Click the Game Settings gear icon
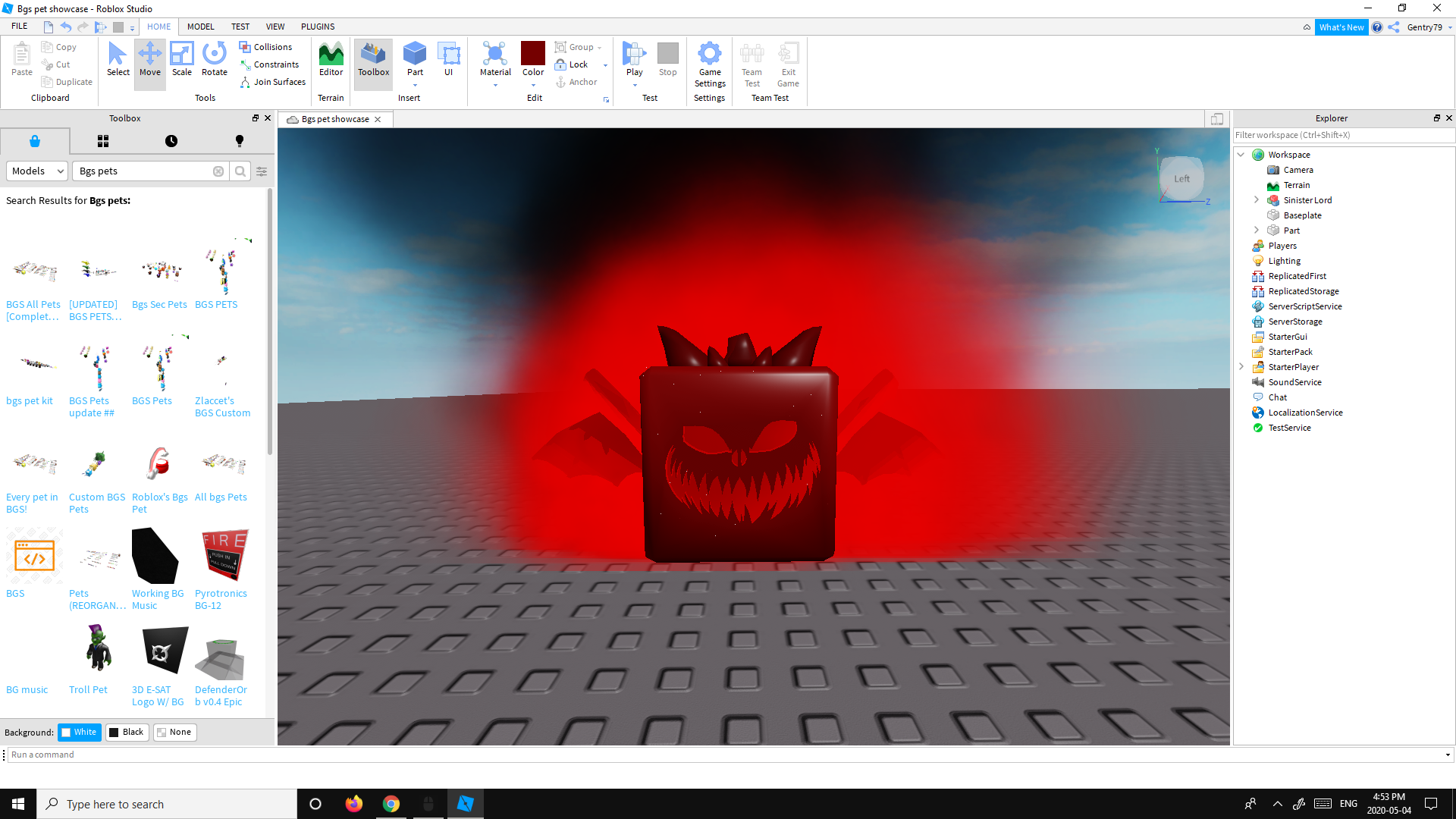The width and height of the screenshot is (1456, 819). [710, 55]
